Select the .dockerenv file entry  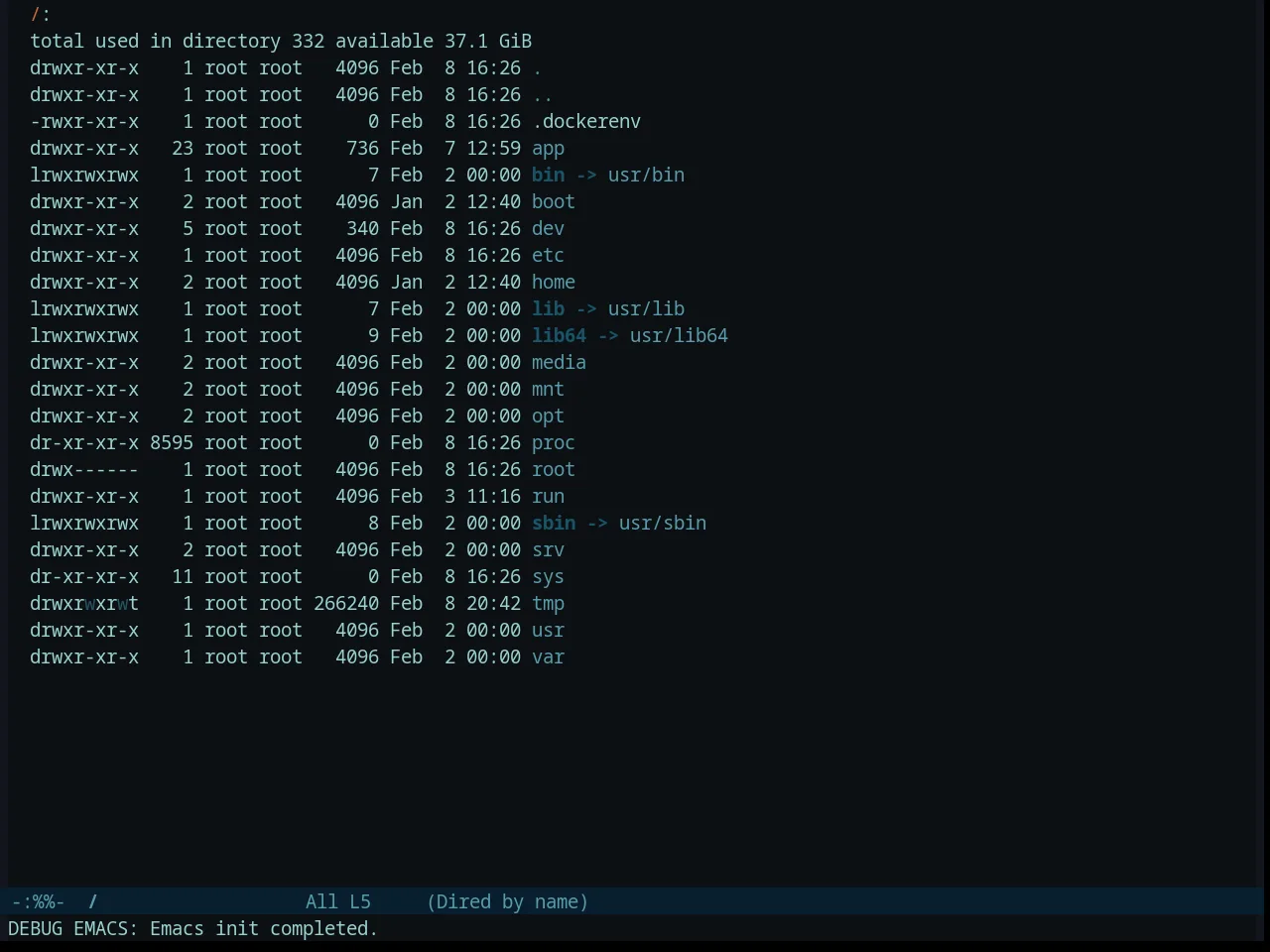tap(586, 122)
